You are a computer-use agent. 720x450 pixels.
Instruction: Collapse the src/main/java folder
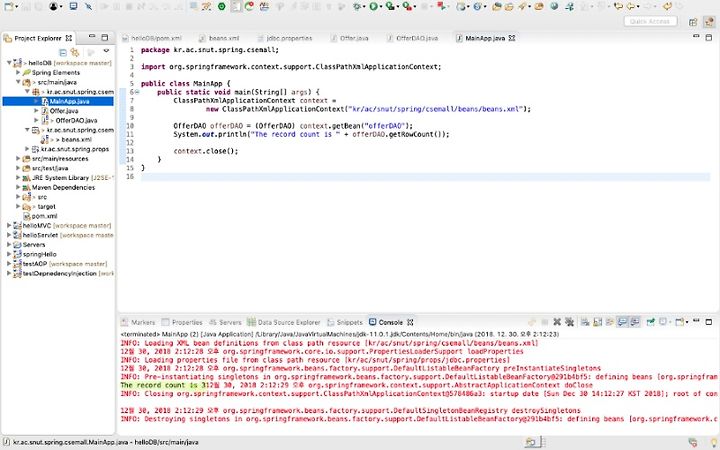18,82
